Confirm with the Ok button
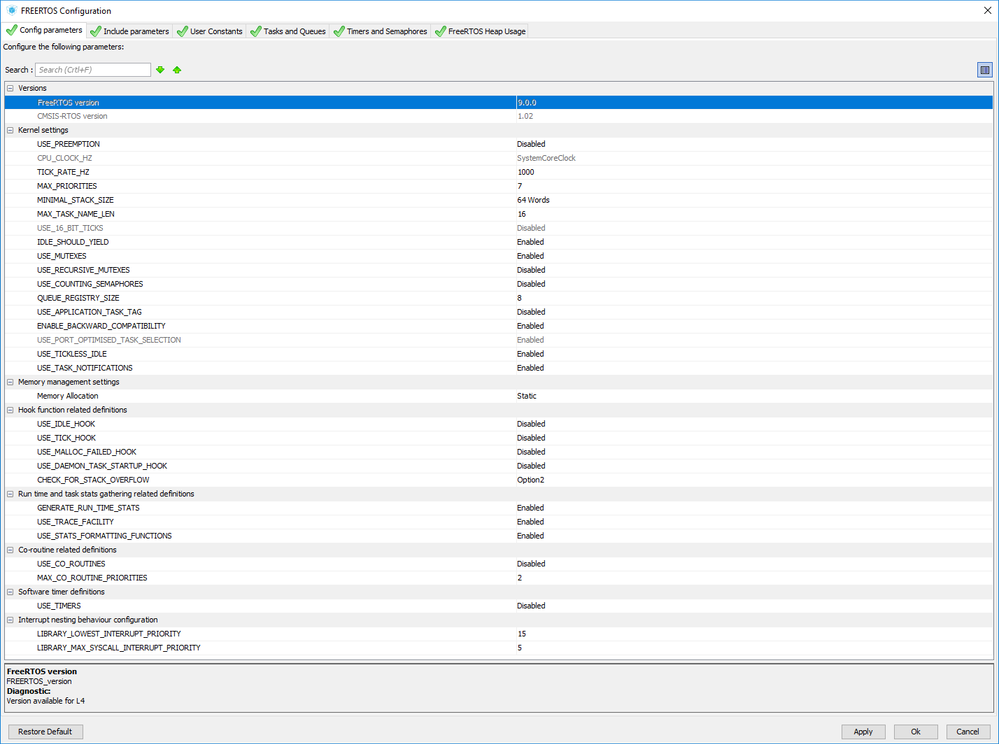 (x=916, y=732)
